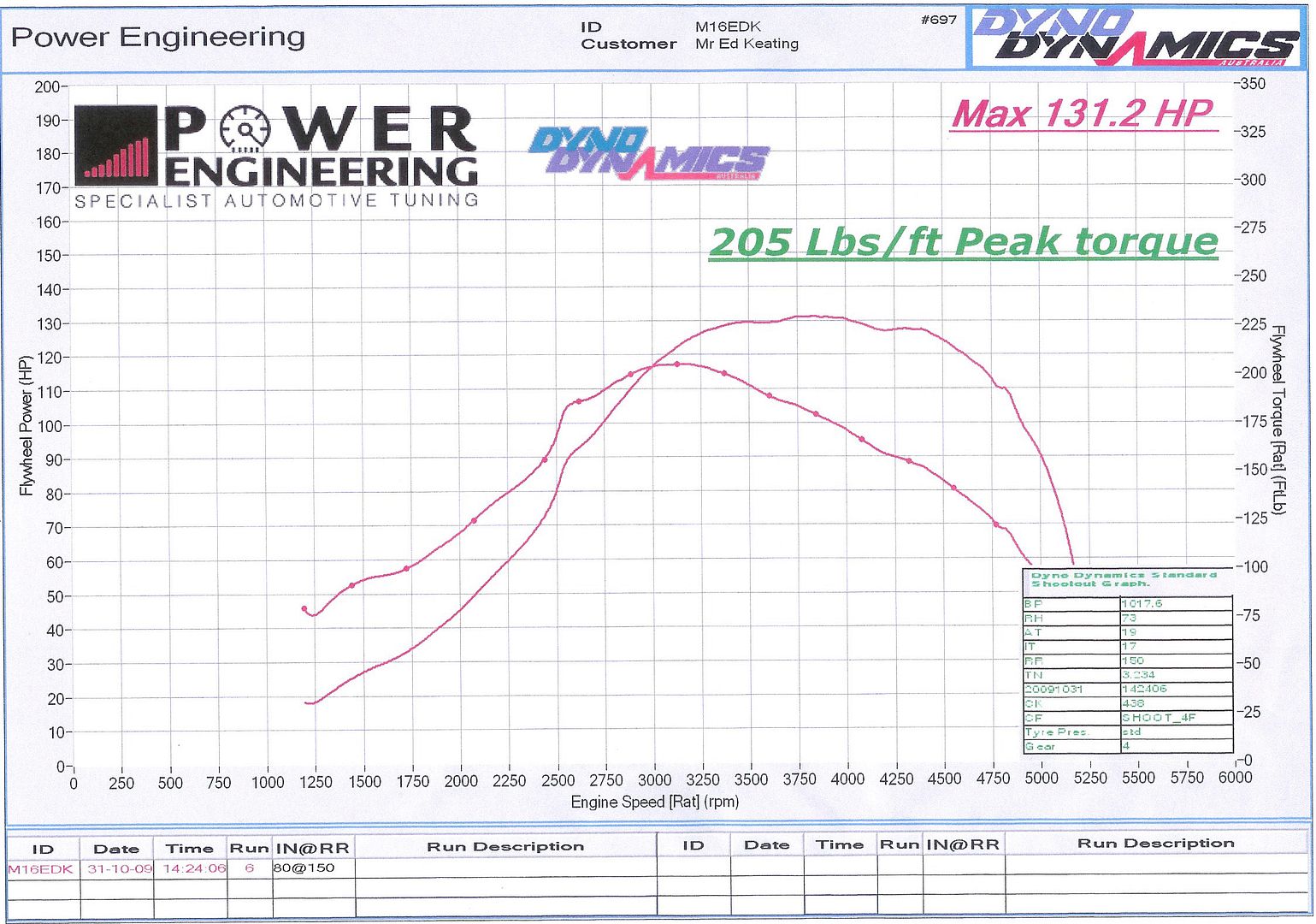The width and height of the screenshot is (1316, 924).
Task: Select the TN value '3.234' in the shootout box
Action: tap(1138, 675)
